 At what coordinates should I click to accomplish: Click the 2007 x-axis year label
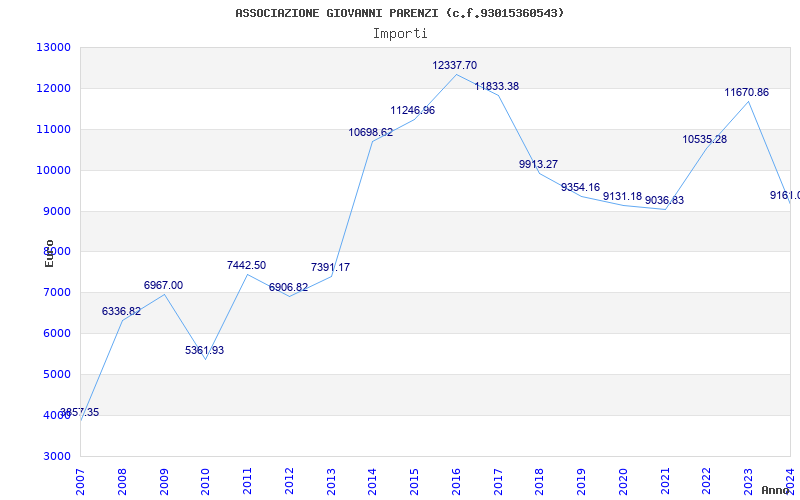point(80,481)
